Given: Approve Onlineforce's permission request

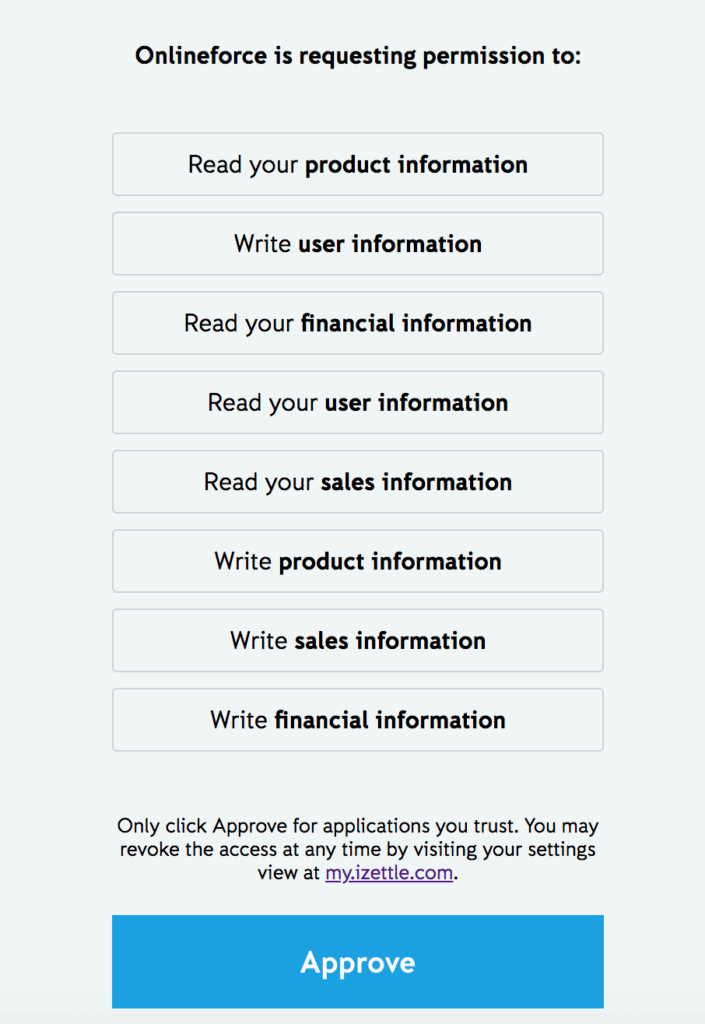Looking at the screenshot, I should tap(357, 961).
